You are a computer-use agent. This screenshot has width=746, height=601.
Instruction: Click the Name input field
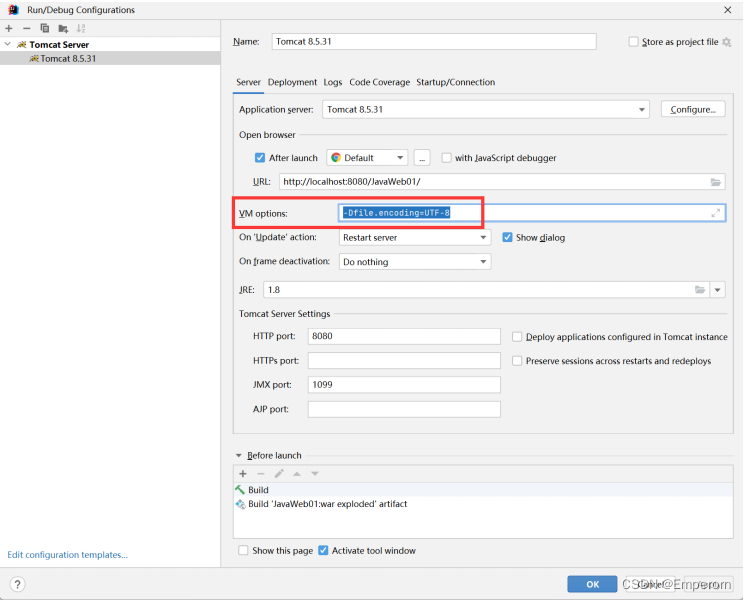tap(434, 41)
